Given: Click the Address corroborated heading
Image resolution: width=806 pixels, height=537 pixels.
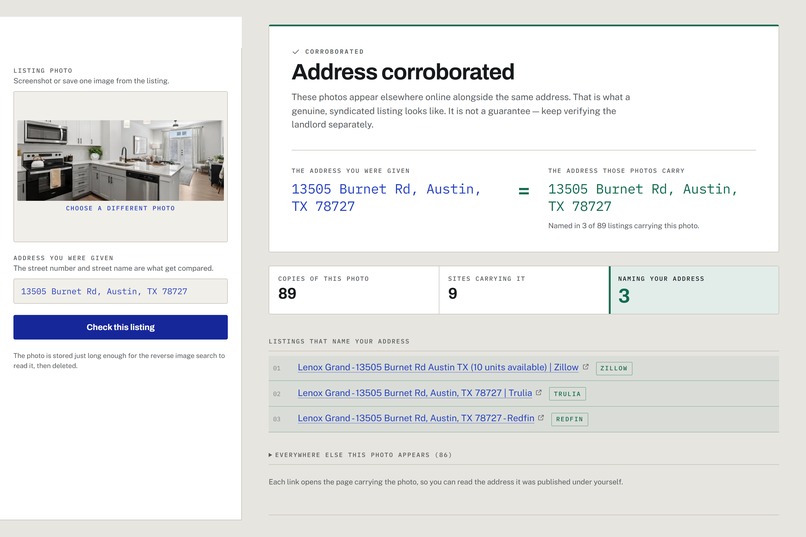Looking at the screenshot, I should tap(403, 72).
